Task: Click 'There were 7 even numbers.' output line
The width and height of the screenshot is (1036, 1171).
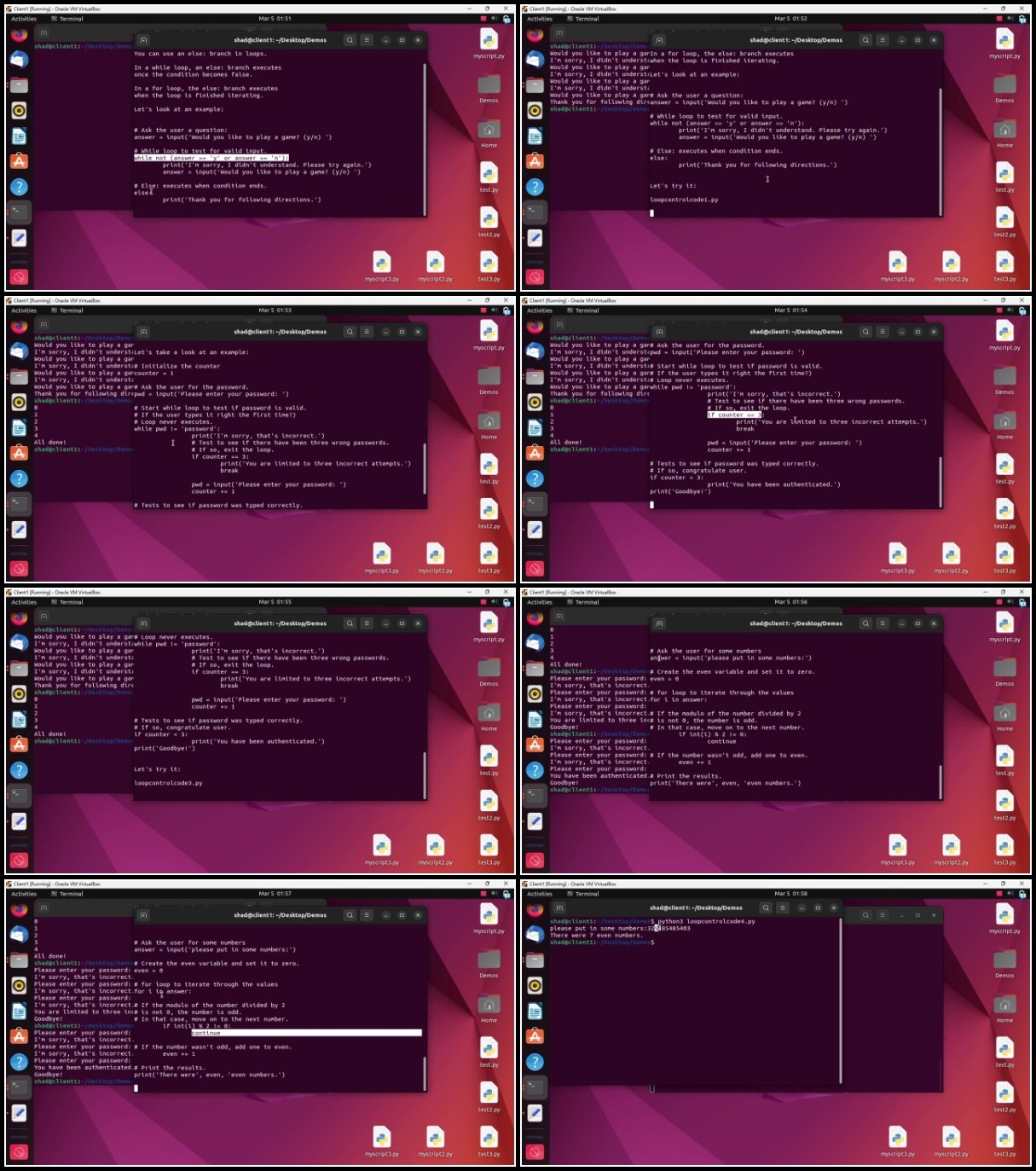Action: tap(596, 936)
